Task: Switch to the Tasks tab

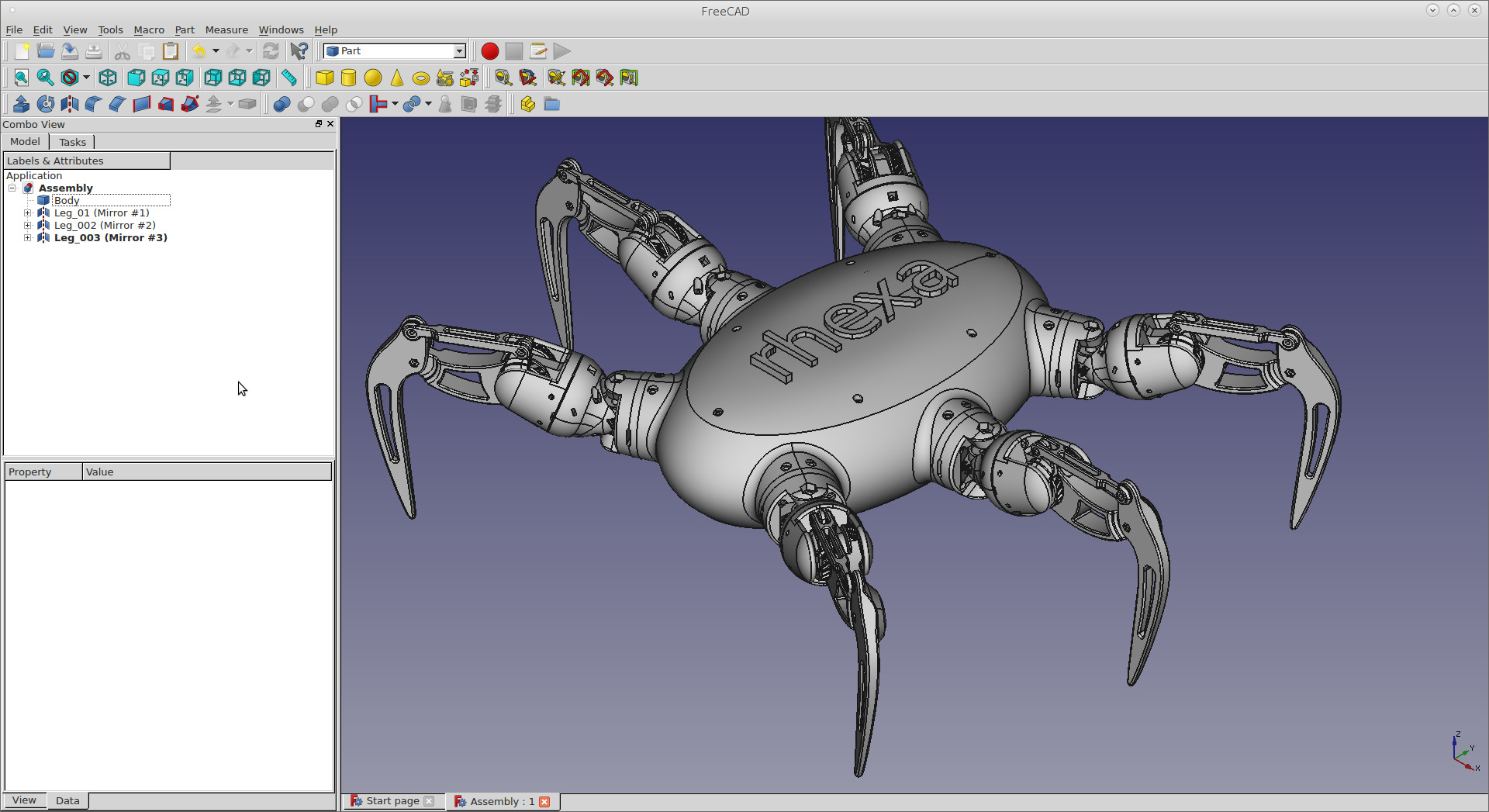Action: click(x=71, y=142)
